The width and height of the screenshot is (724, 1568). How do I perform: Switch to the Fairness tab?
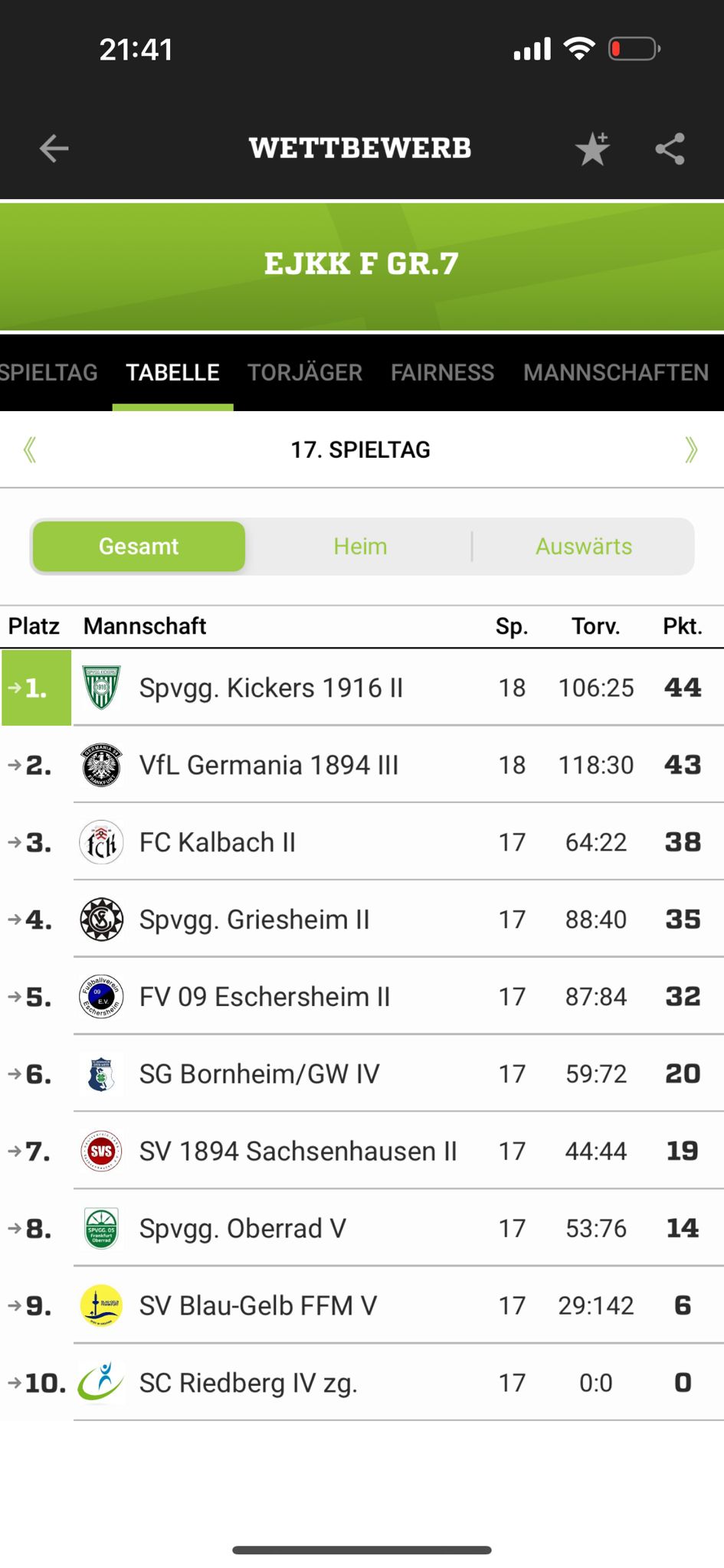click(x=443, y=372)
